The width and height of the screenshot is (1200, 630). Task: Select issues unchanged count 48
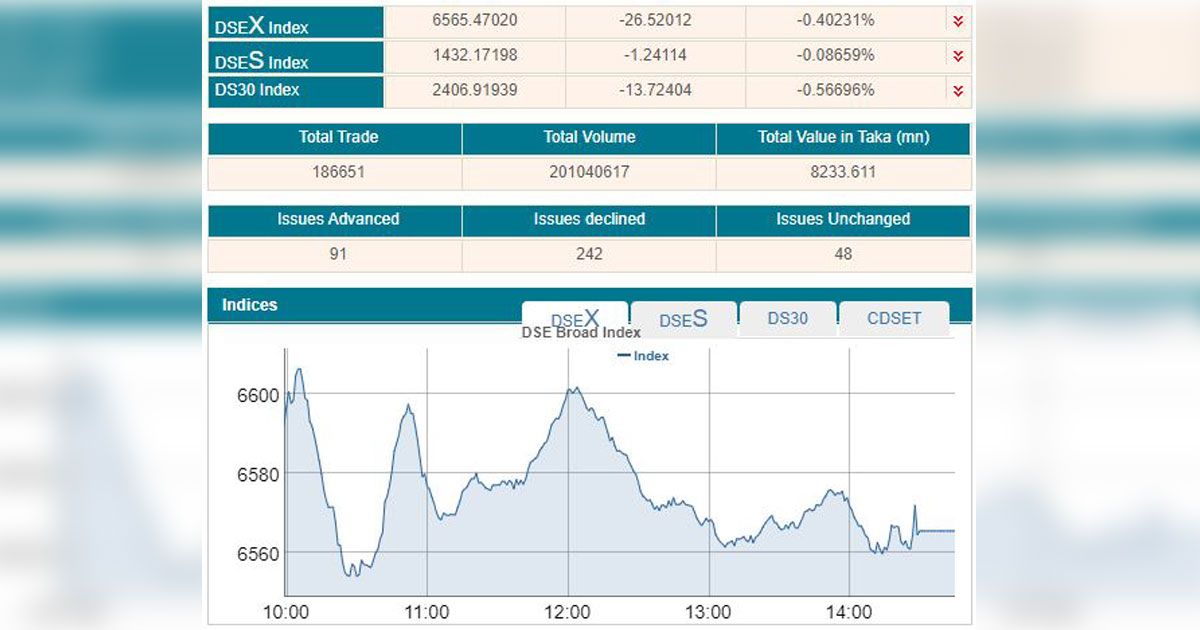844,254
